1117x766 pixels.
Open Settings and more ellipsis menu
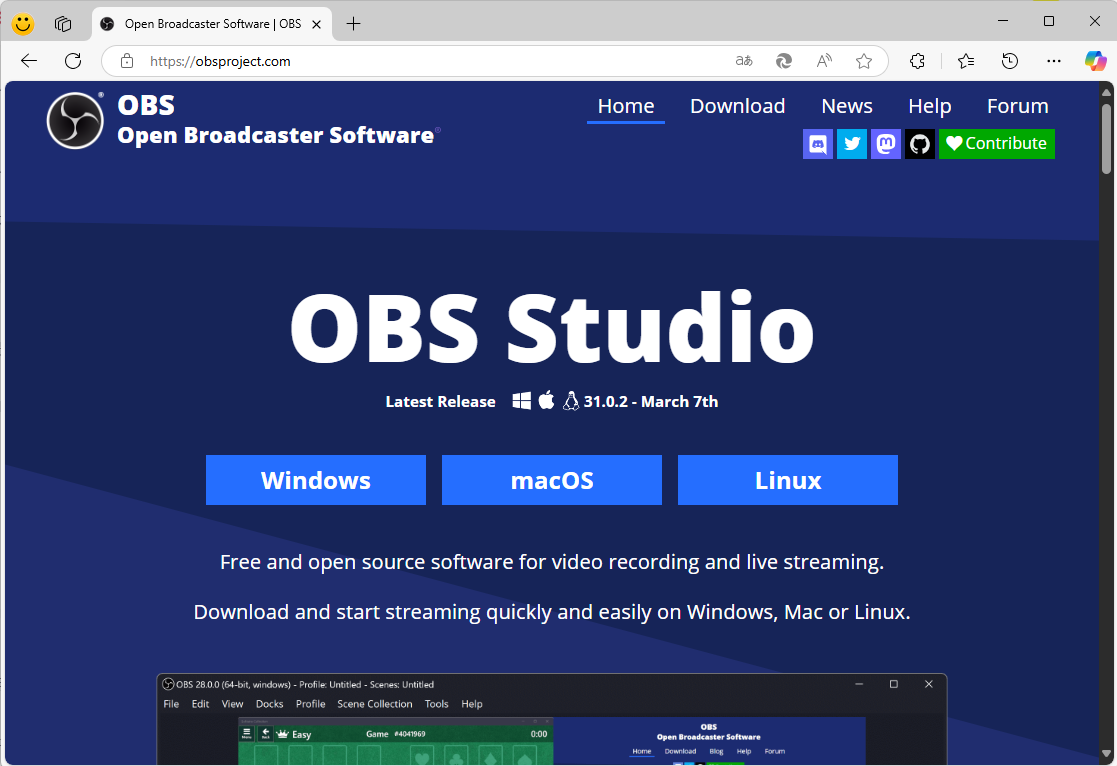[1054, 61]
